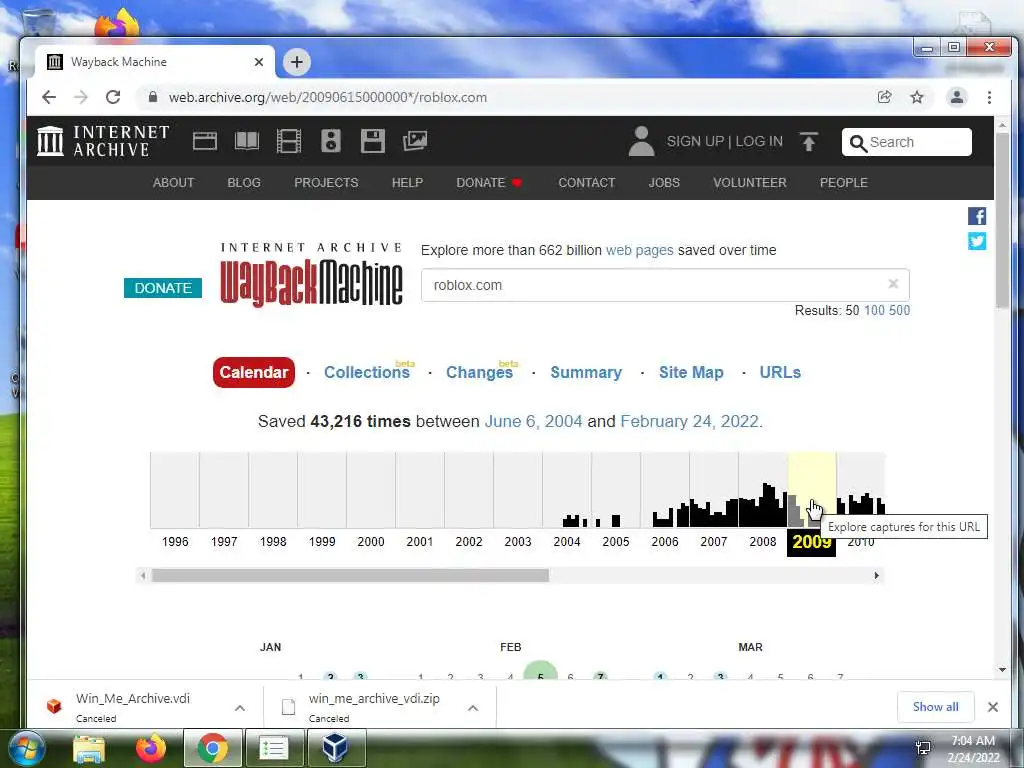The height and width of the screenshot is (768, 1024).
Task: Bookmark this page with star icon
Action: pos(917,97)
